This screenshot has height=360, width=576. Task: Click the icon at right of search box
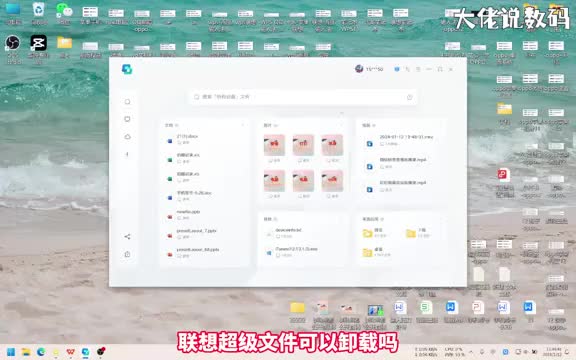(410, 97)
